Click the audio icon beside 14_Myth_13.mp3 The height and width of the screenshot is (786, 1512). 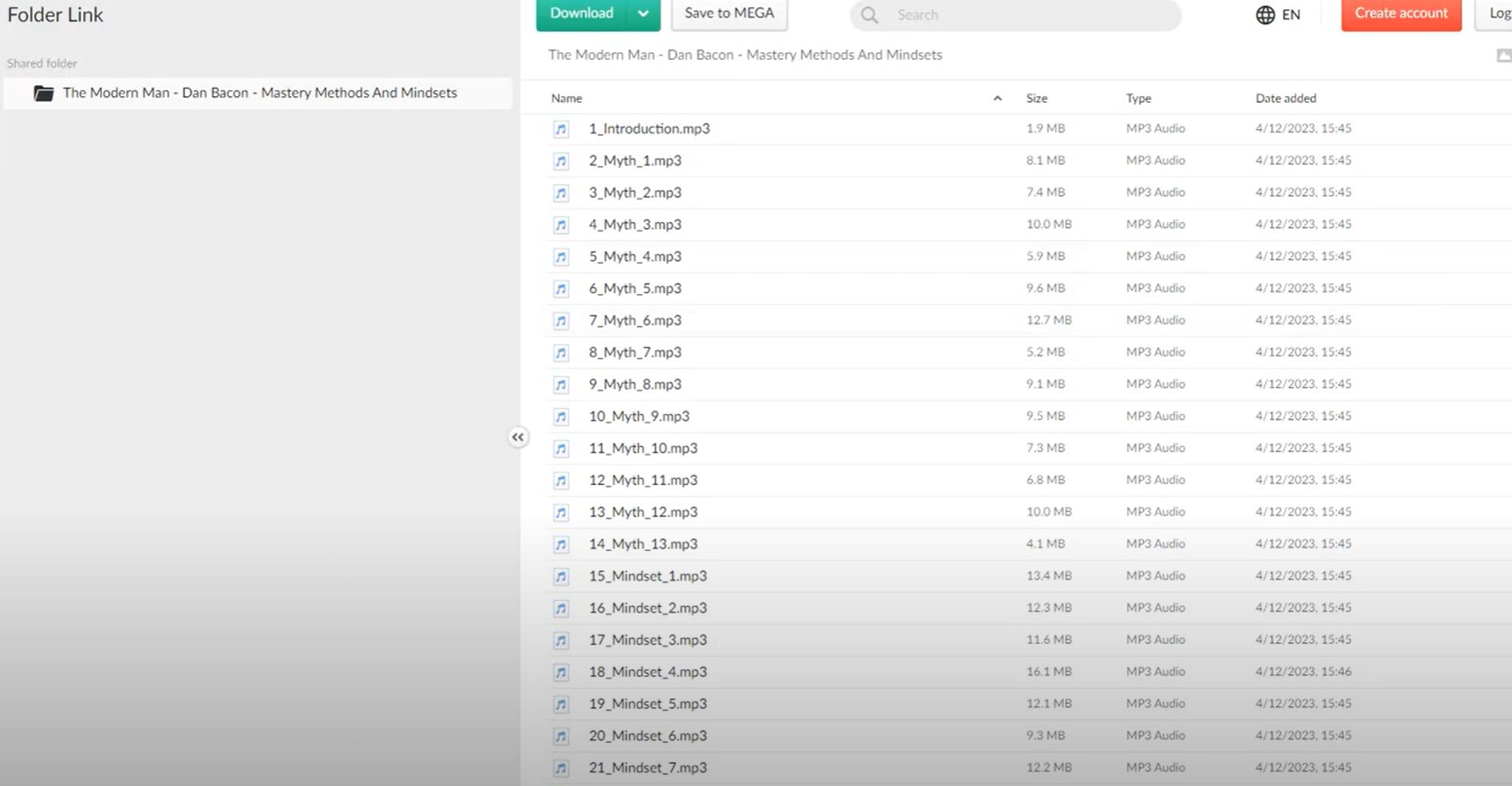pyautogui.click(x=561, y=545)
